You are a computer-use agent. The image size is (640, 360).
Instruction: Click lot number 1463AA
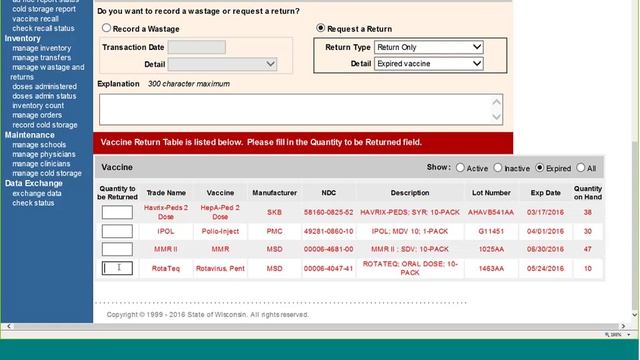[491, 268]
